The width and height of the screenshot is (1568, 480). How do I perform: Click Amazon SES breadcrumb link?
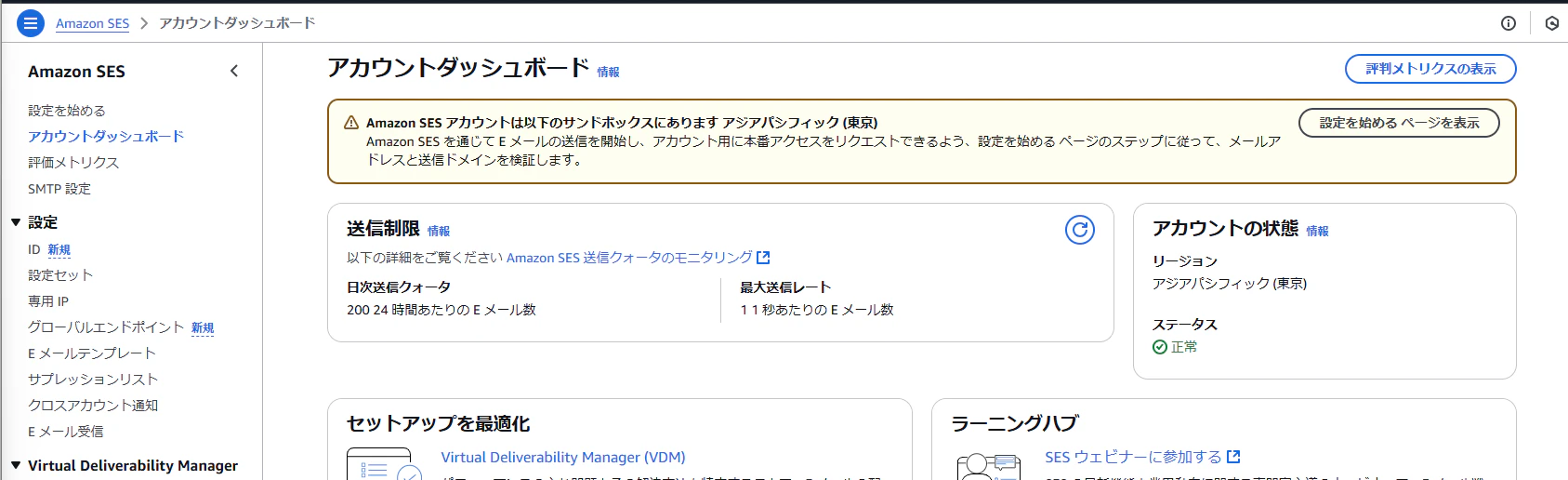pos(92,23)
